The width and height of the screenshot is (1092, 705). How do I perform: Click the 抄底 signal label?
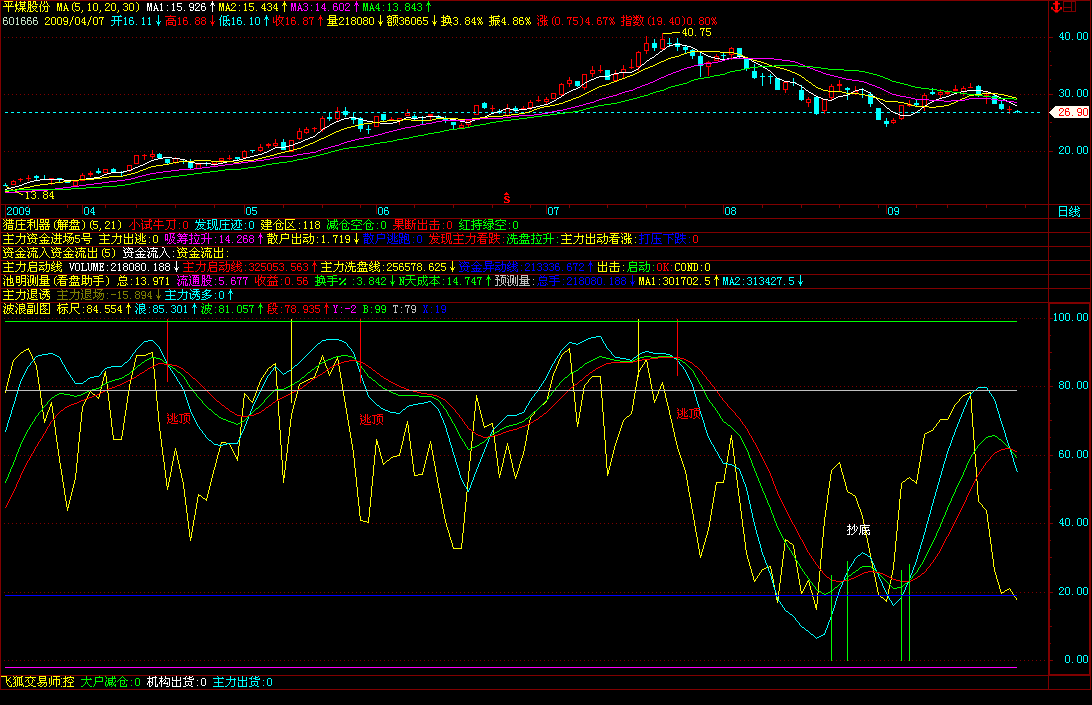click(x=858, y=530)
